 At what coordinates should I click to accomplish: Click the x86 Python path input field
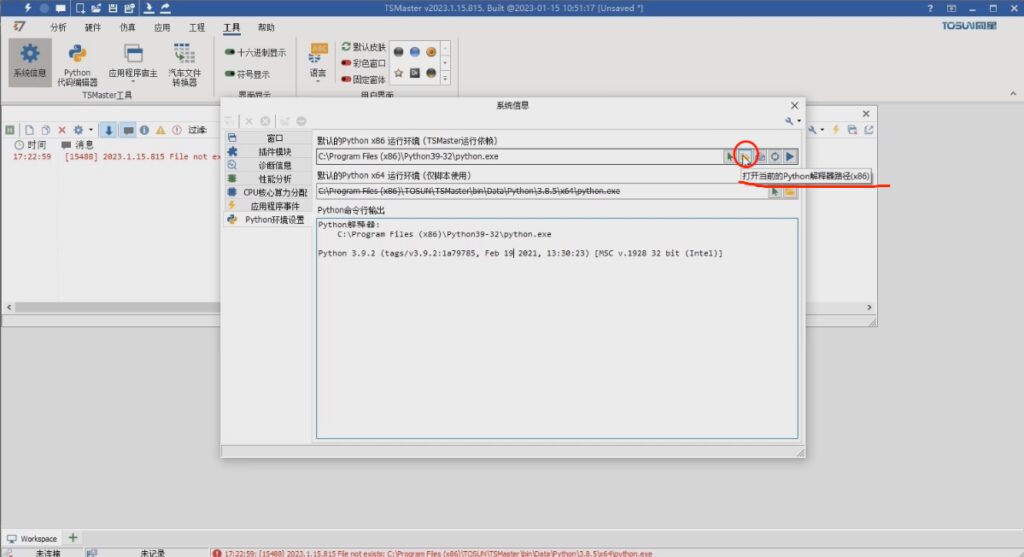(x=520, y=157)
